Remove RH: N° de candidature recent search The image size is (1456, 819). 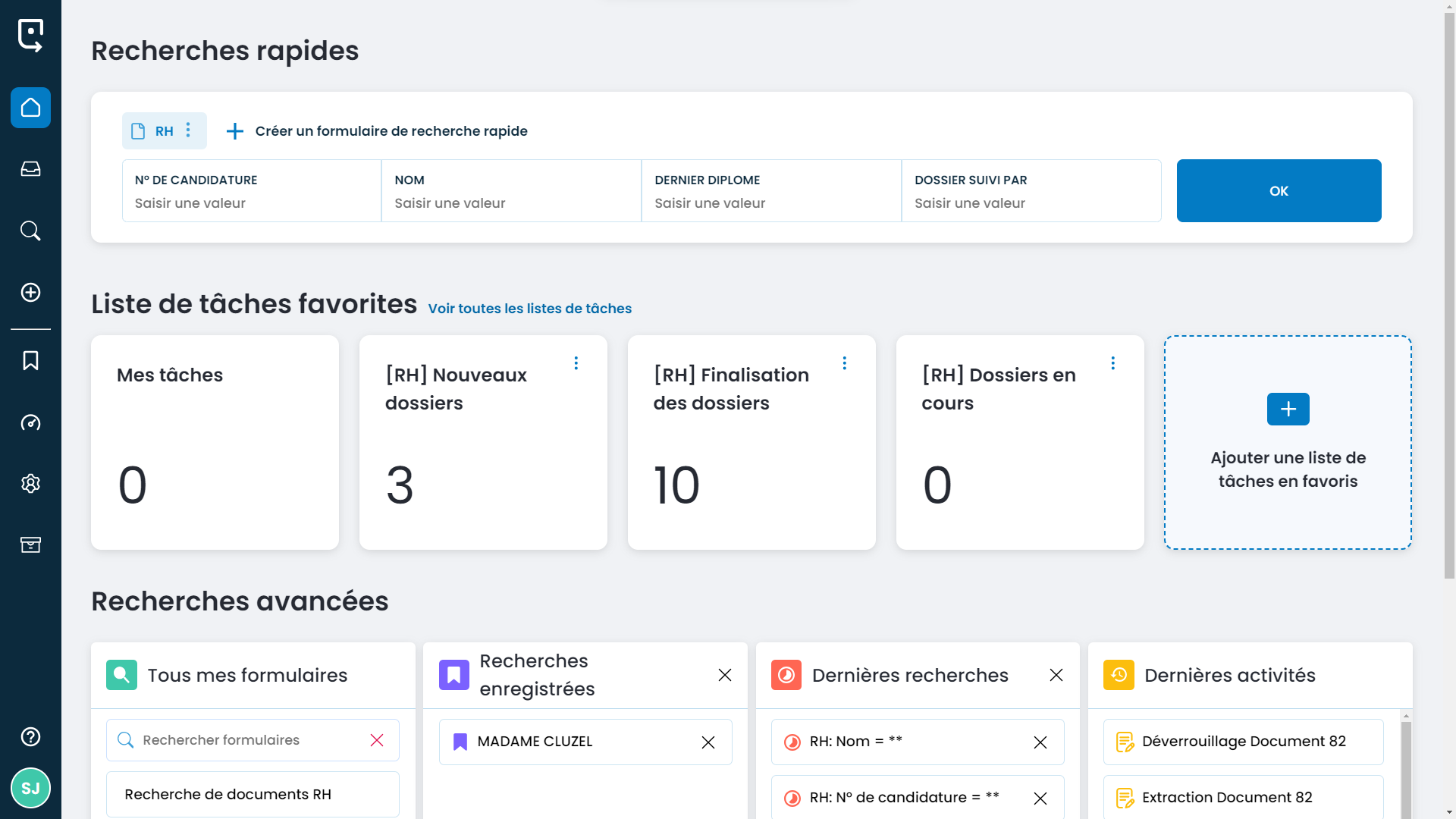(1040, 799)
